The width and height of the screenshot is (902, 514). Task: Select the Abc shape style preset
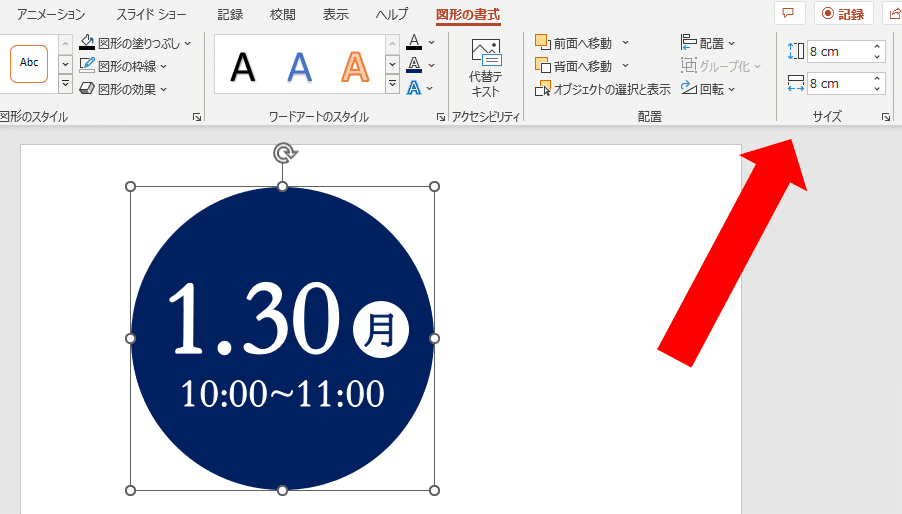(x=29, y=63)
